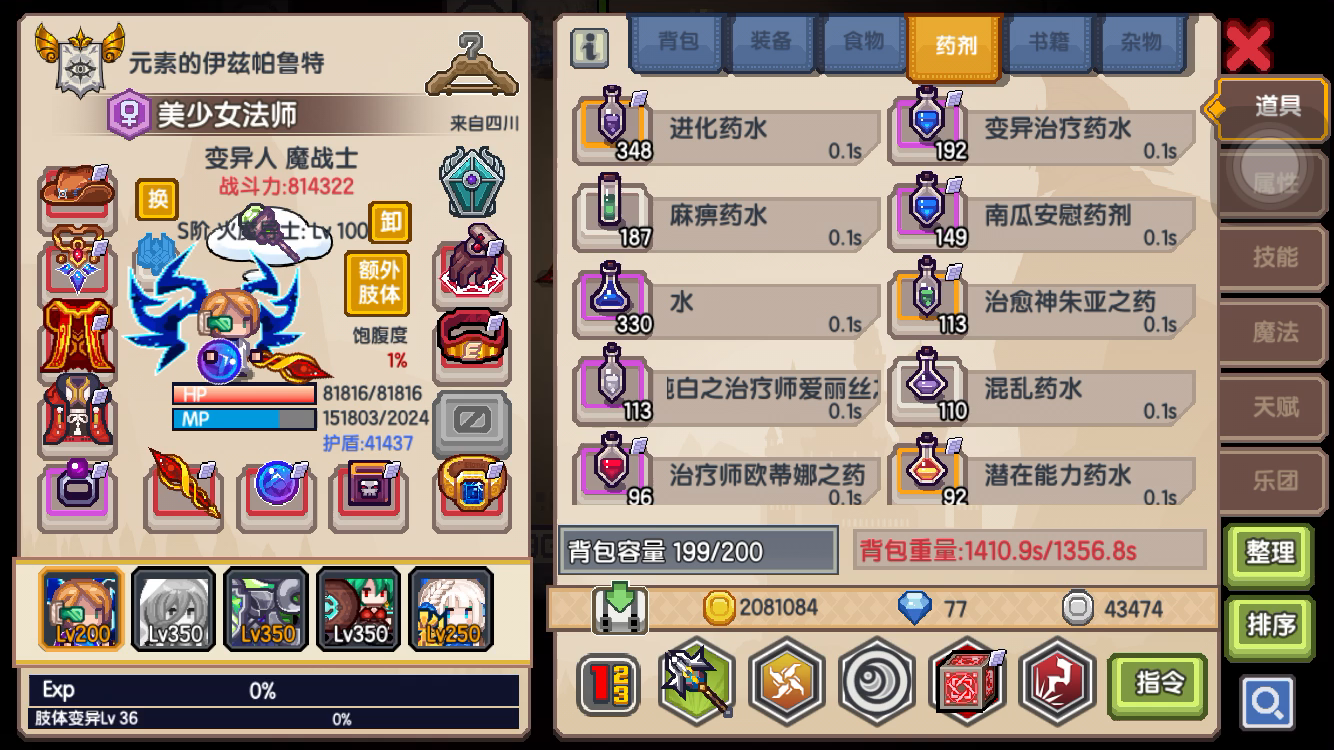The image size is (1334, 750).
Task: Click the 123 number hotkey icon
Action: coord(609,684)
